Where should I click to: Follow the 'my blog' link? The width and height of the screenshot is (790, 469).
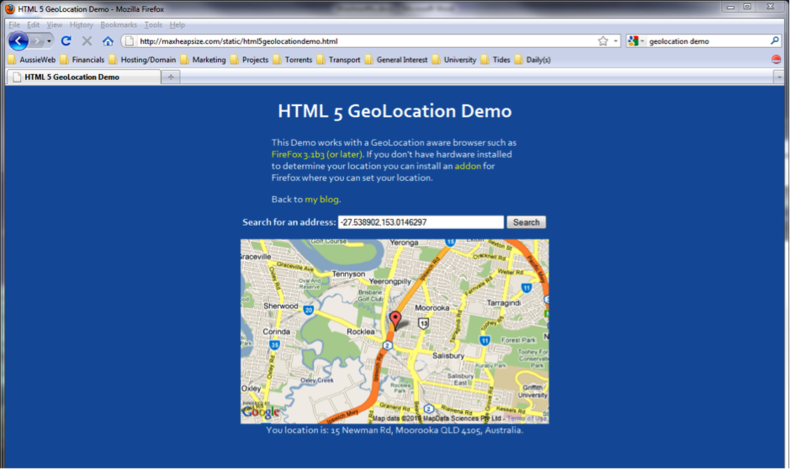pyautogui.click(x=321, y=199)
